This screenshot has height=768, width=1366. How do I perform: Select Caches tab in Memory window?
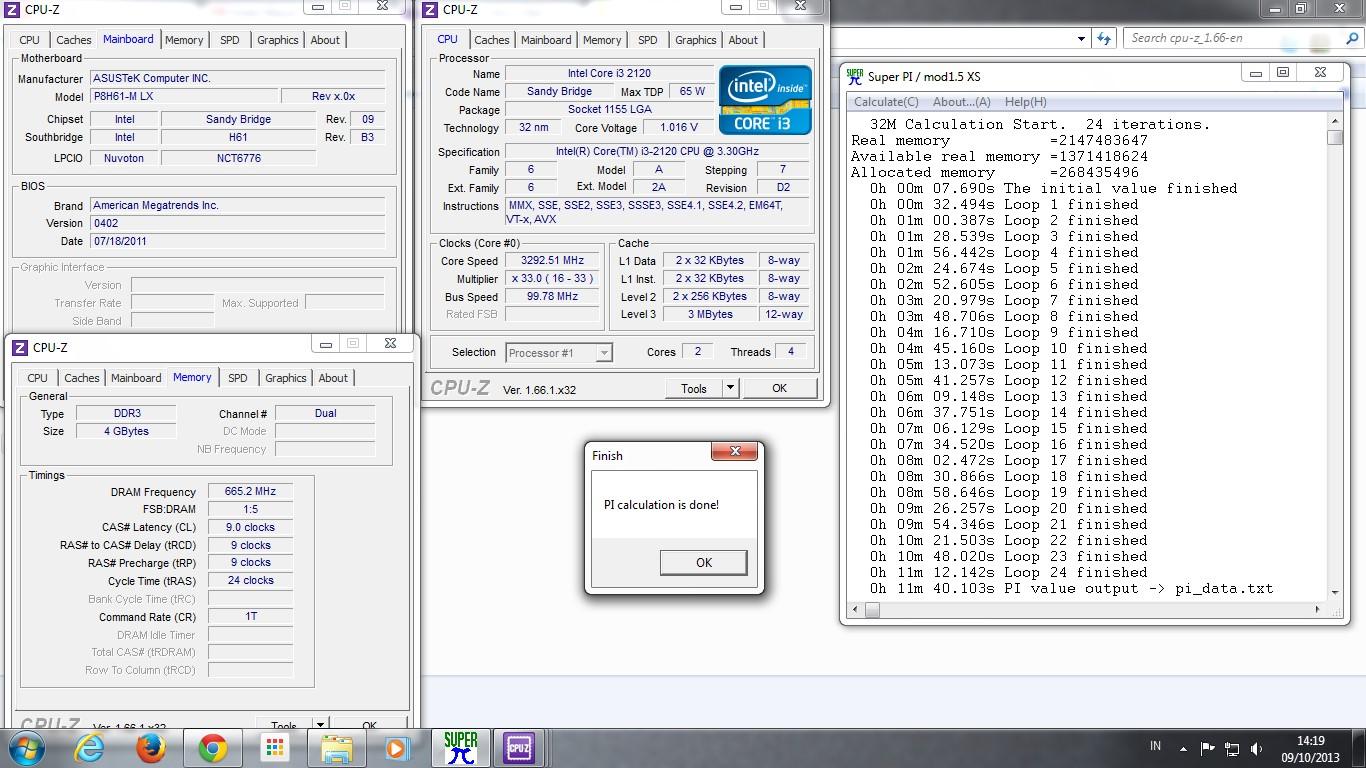[82, 378]
